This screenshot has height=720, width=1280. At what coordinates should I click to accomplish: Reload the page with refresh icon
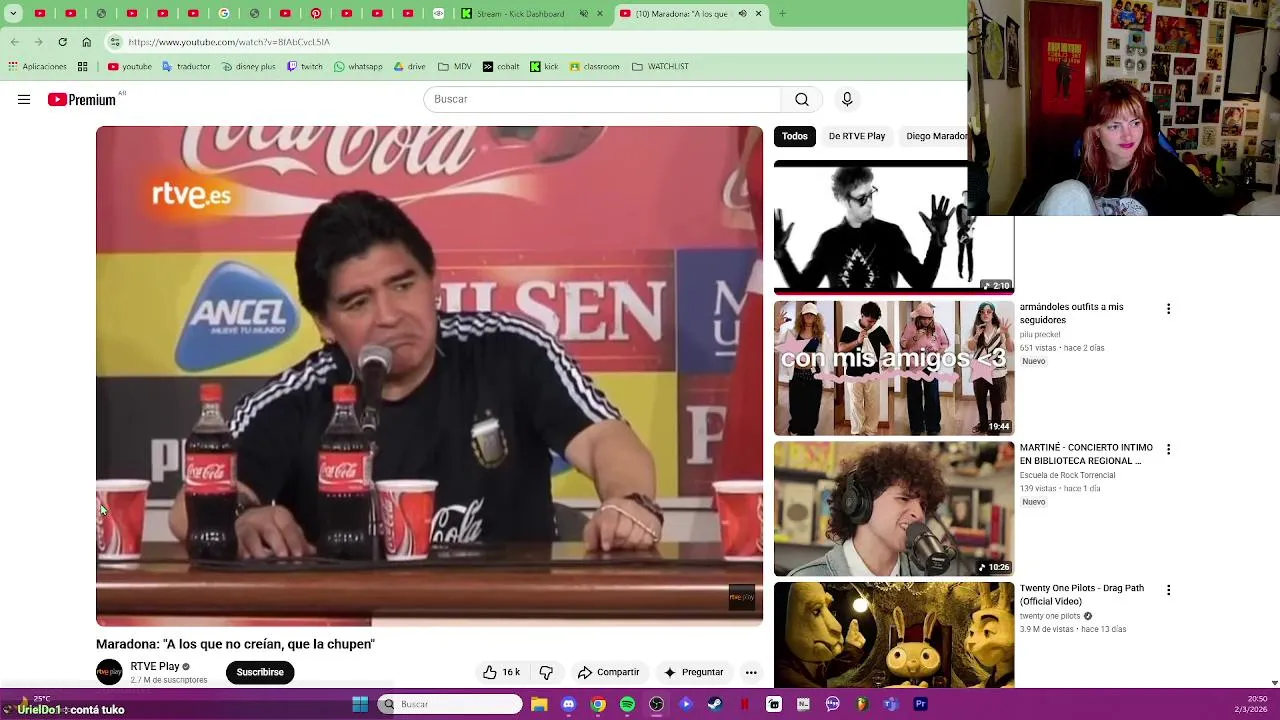pos(62,42)
